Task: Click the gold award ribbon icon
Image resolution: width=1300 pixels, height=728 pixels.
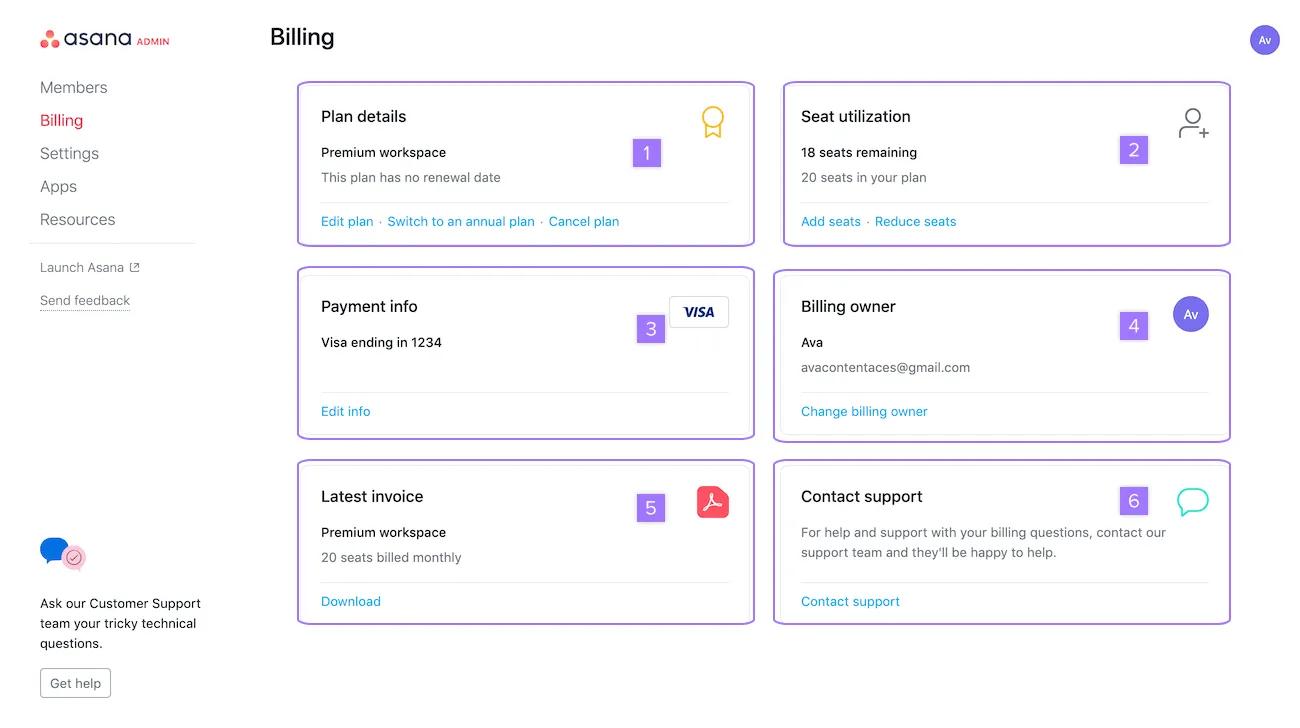Action: (x=712, y=122)
